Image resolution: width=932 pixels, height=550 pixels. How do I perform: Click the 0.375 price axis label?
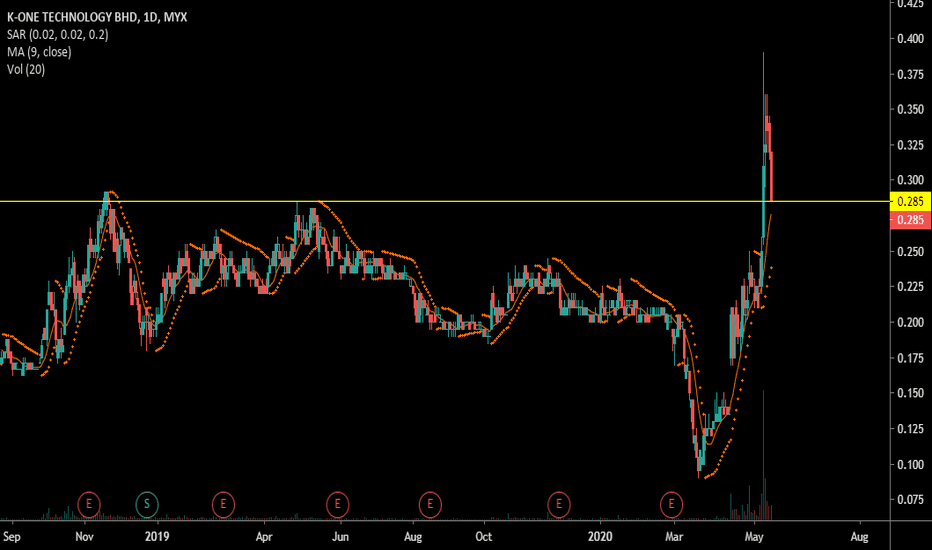pyautogui.click(x=911, y=74)
